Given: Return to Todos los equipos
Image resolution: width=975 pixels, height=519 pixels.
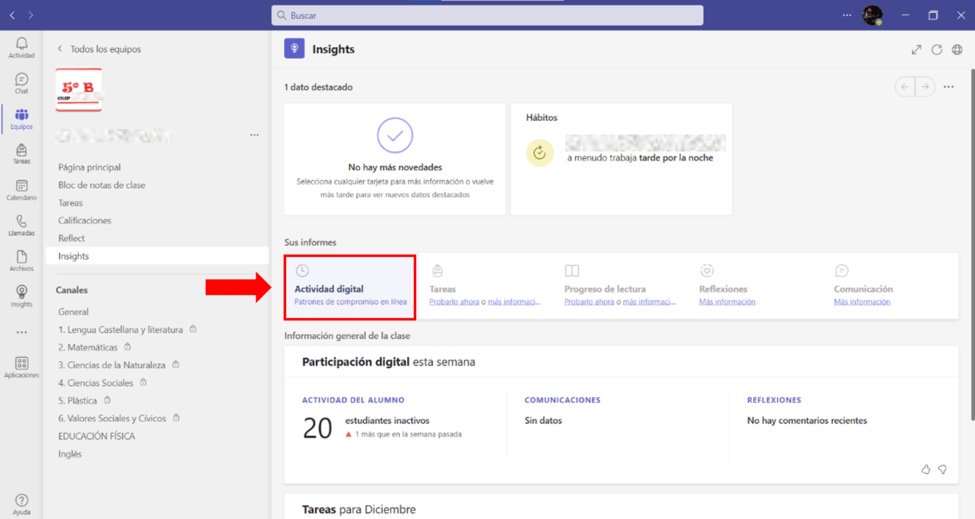Looking at the screenshot, I should tap(99, 49).
